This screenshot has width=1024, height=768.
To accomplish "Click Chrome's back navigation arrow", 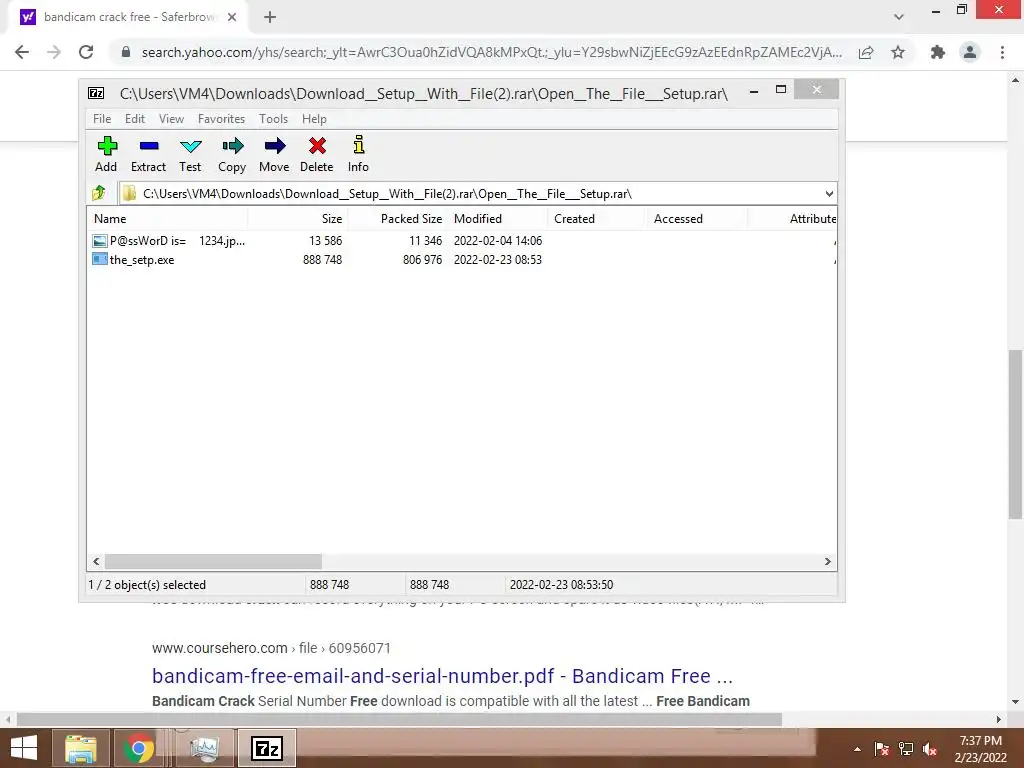I will pos(22,52).
